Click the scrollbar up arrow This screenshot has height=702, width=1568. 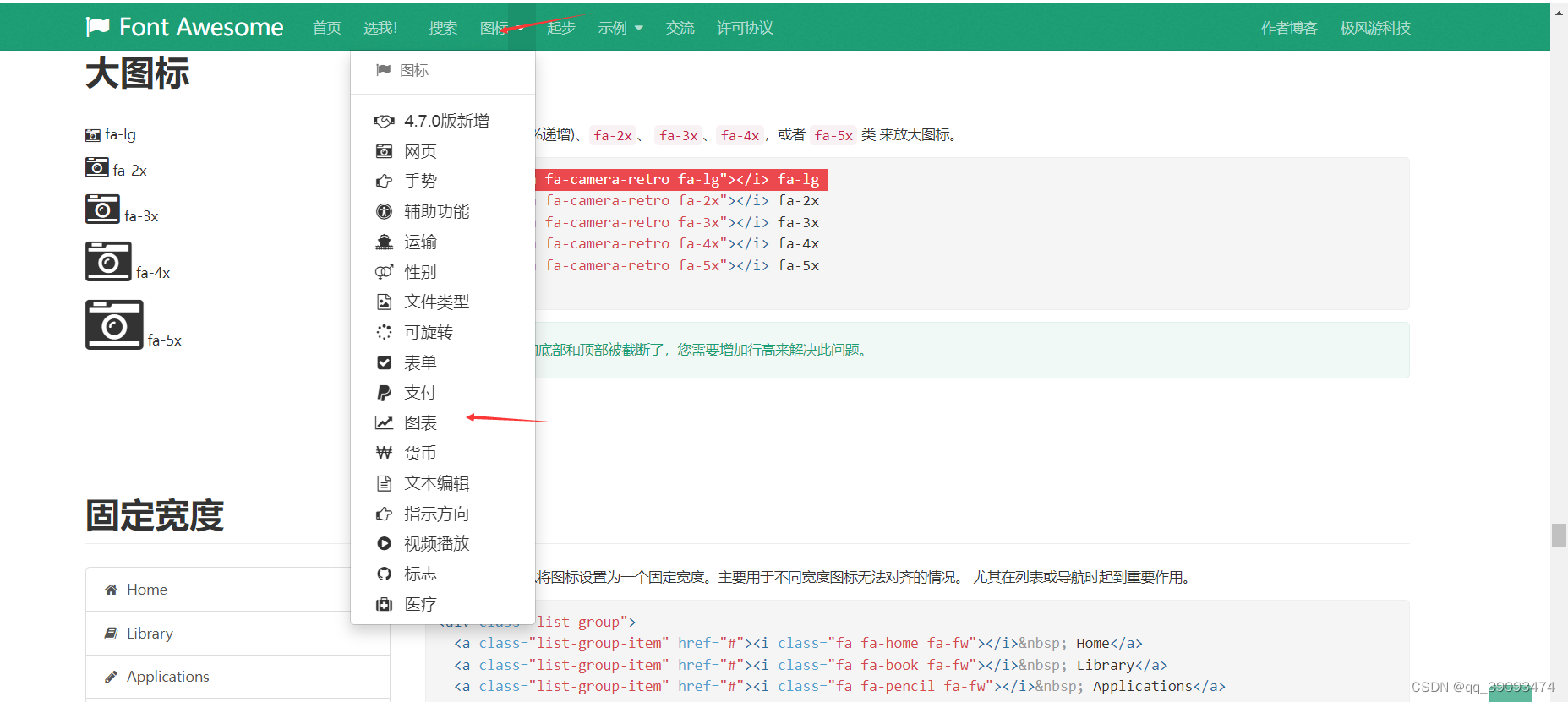point(1559,12)
